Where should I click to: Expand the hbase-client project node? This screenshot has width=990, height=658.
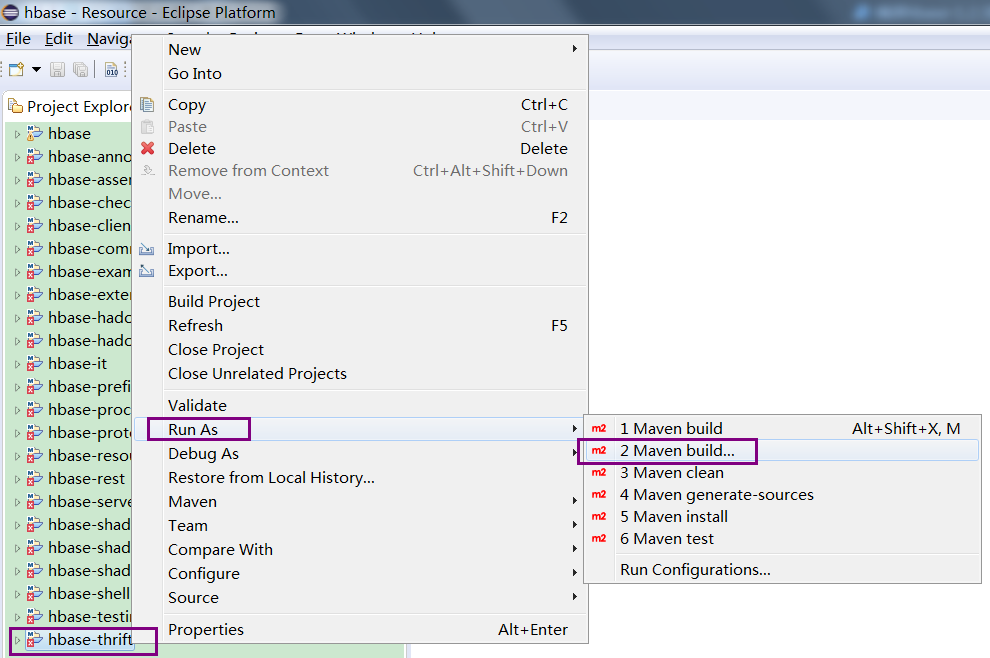(17, 226)
